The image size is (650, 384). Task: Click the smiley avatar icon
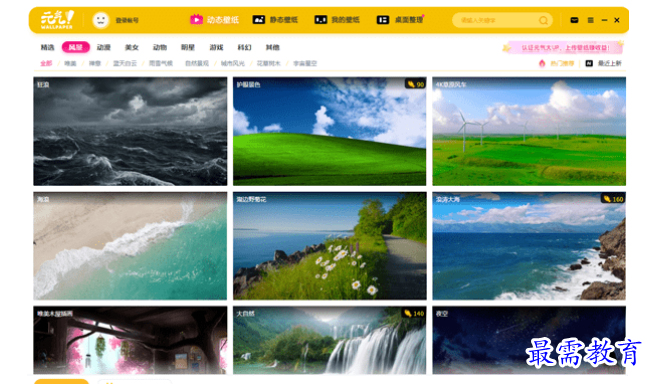tap(101, 20)
